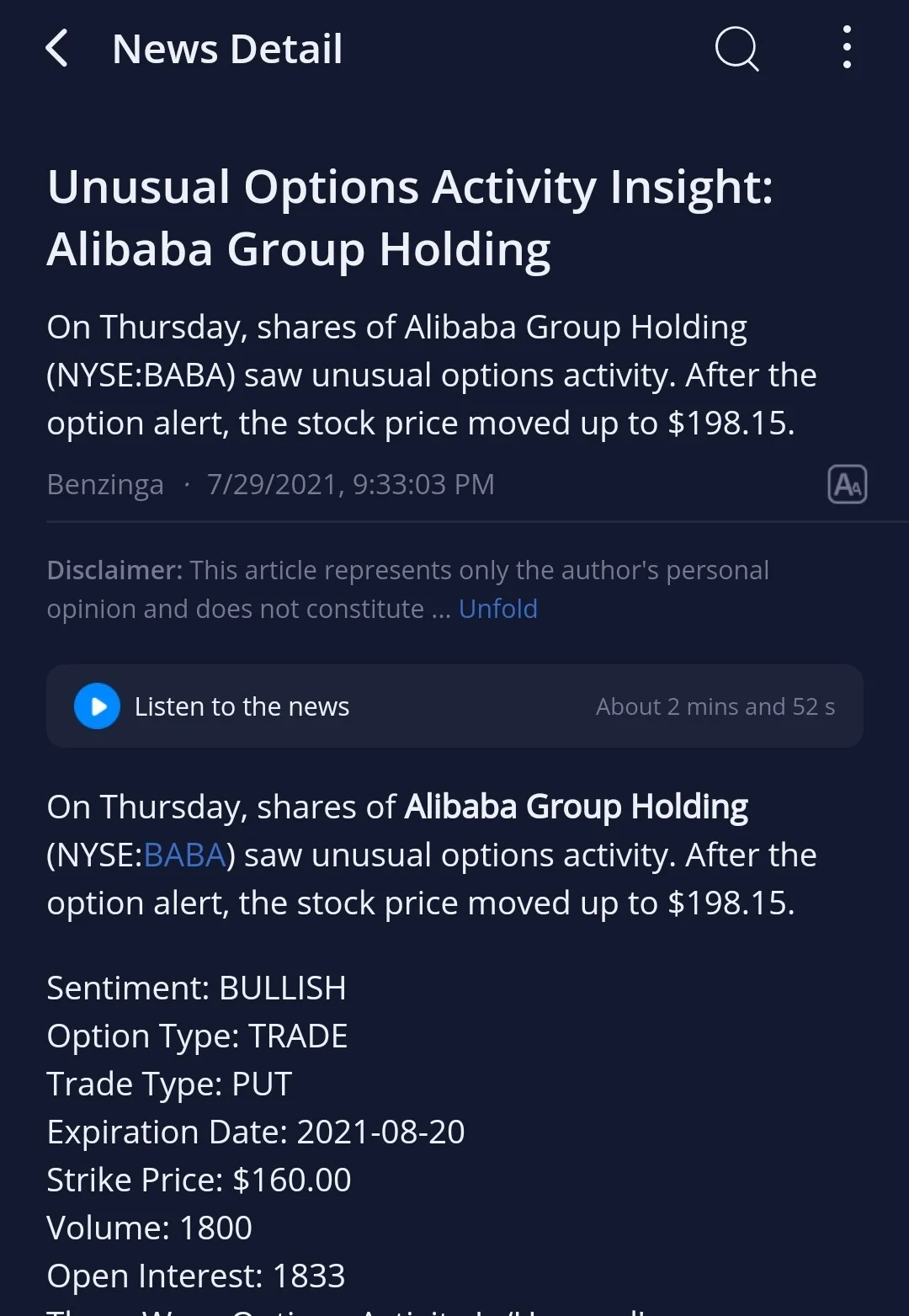Image resolution: width=909 pixels, height=1316 pixels.
Task: Open the BABA ticker link
Action: [x=184, y=855]
